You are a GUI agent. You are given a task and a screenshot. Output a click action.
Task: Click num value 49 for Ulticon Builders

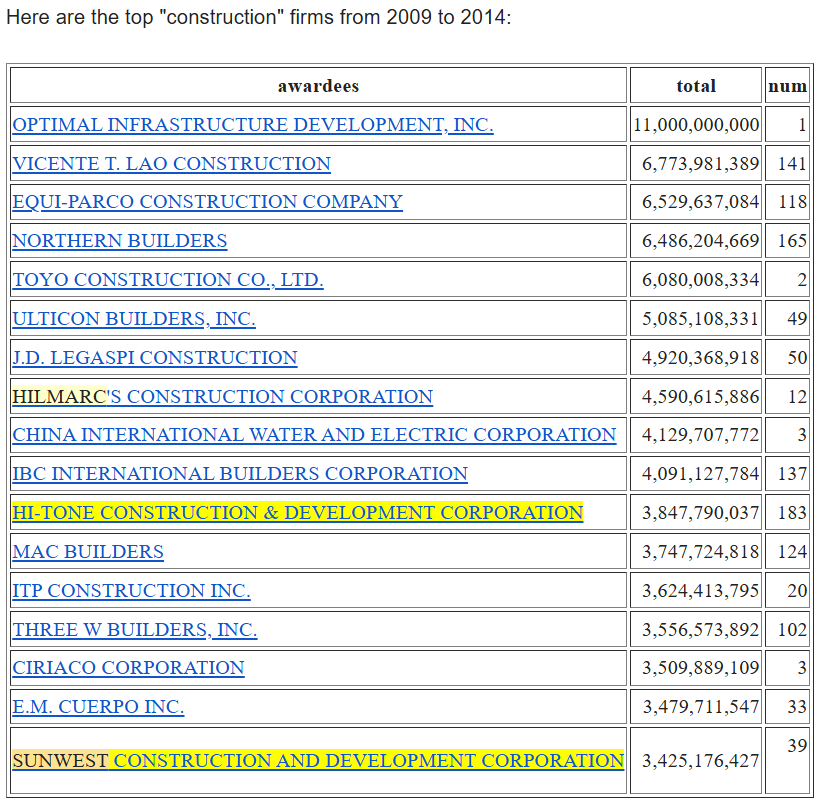[797, 320]
